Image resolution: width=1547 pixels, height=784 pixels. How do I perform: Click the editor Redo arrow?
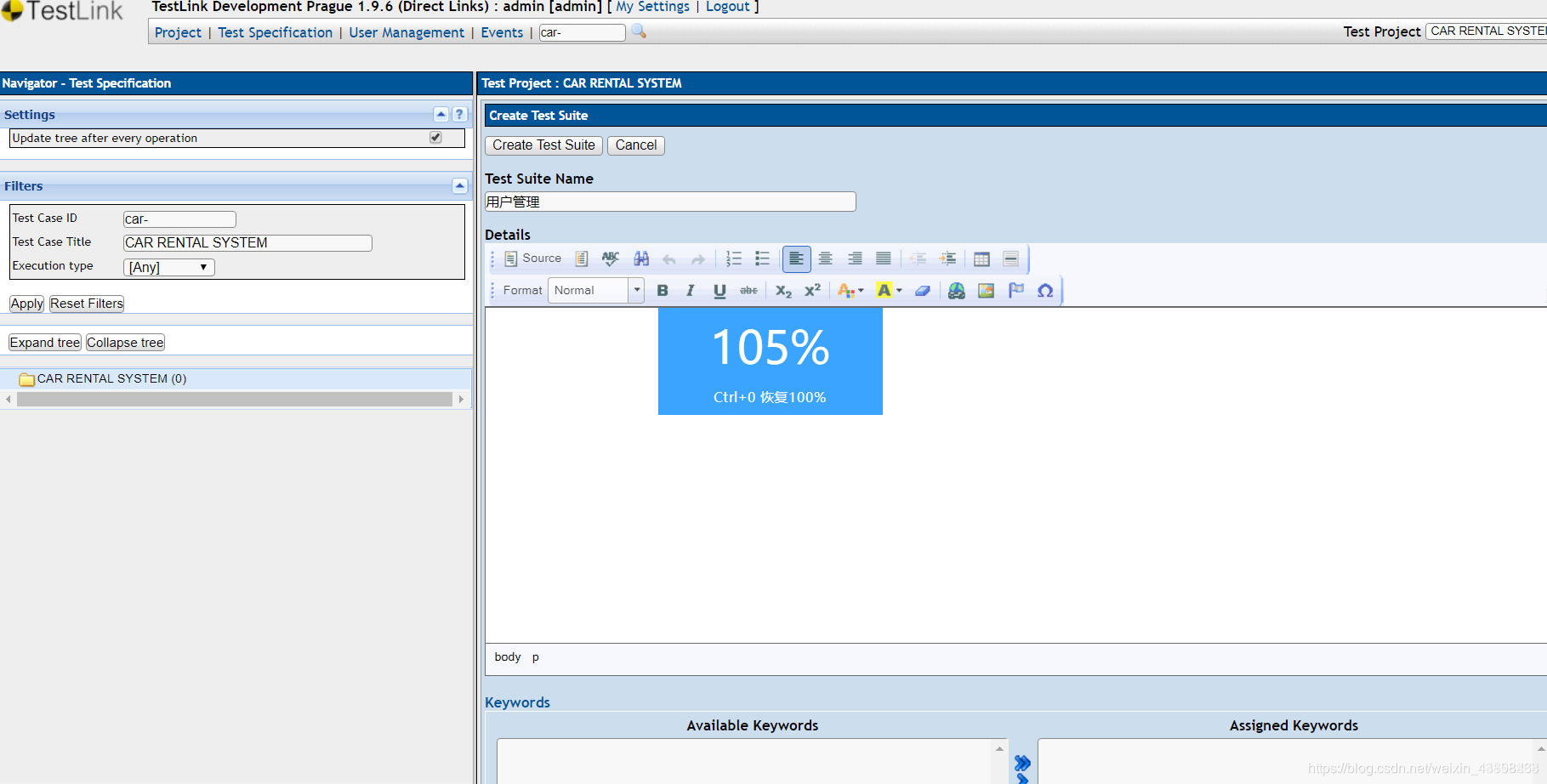pos(698,258)
